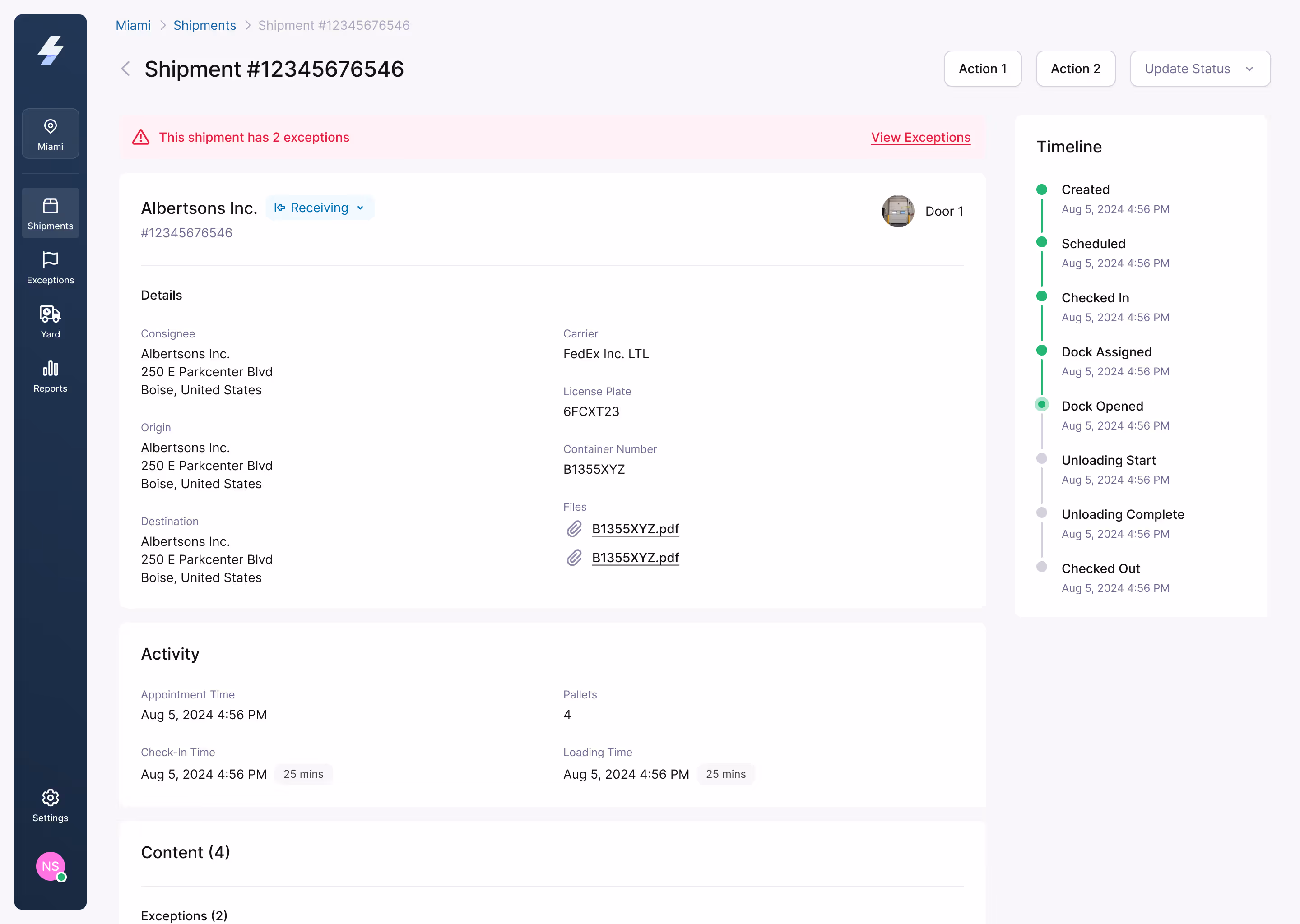Image resolution: width=1300 pixels, height=924 pixels.
Task: Expand the Update Status dropdown
Action: [x=1200, y=69]
